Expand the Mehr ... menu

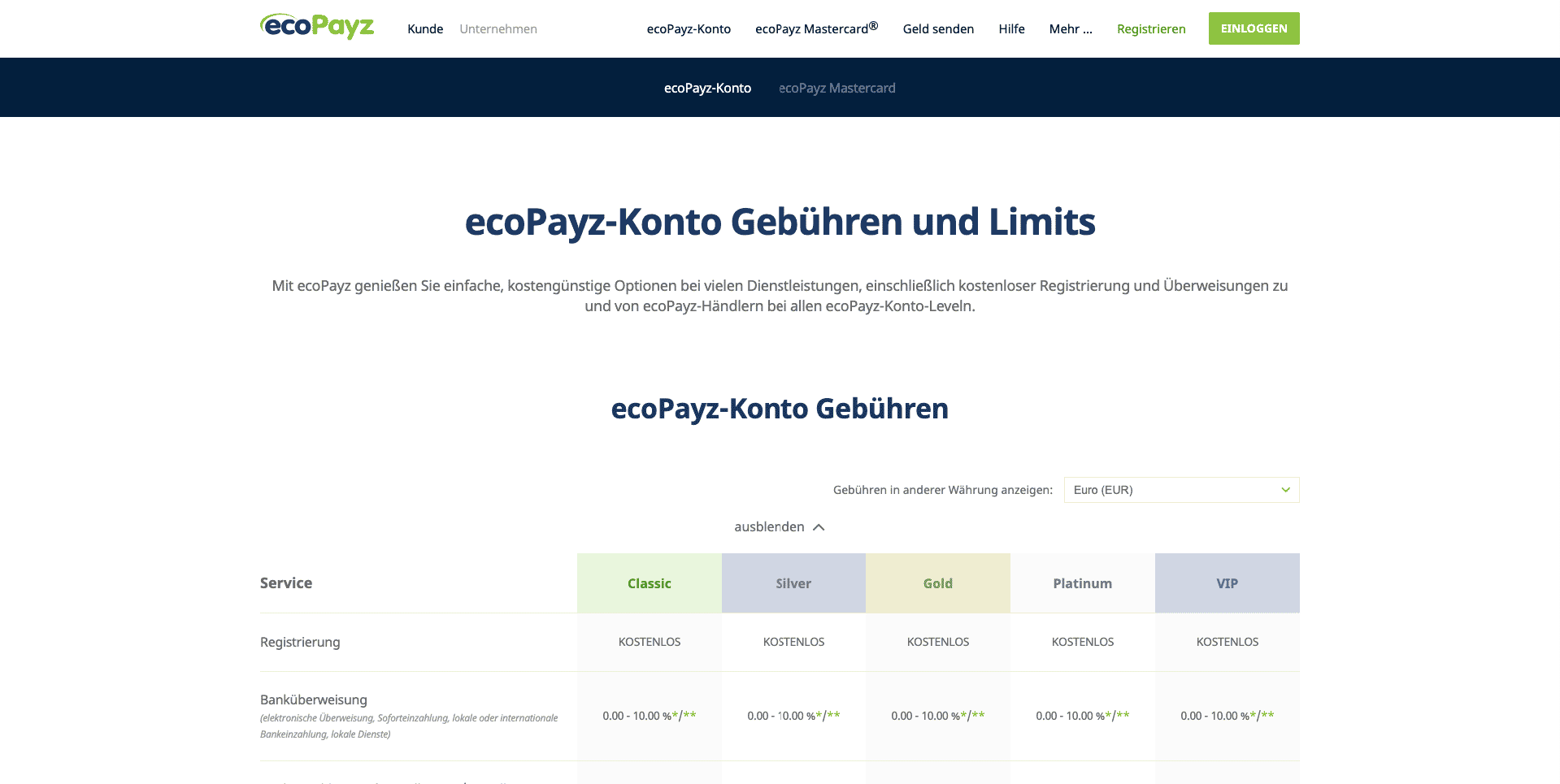[x=1071, y=29]
